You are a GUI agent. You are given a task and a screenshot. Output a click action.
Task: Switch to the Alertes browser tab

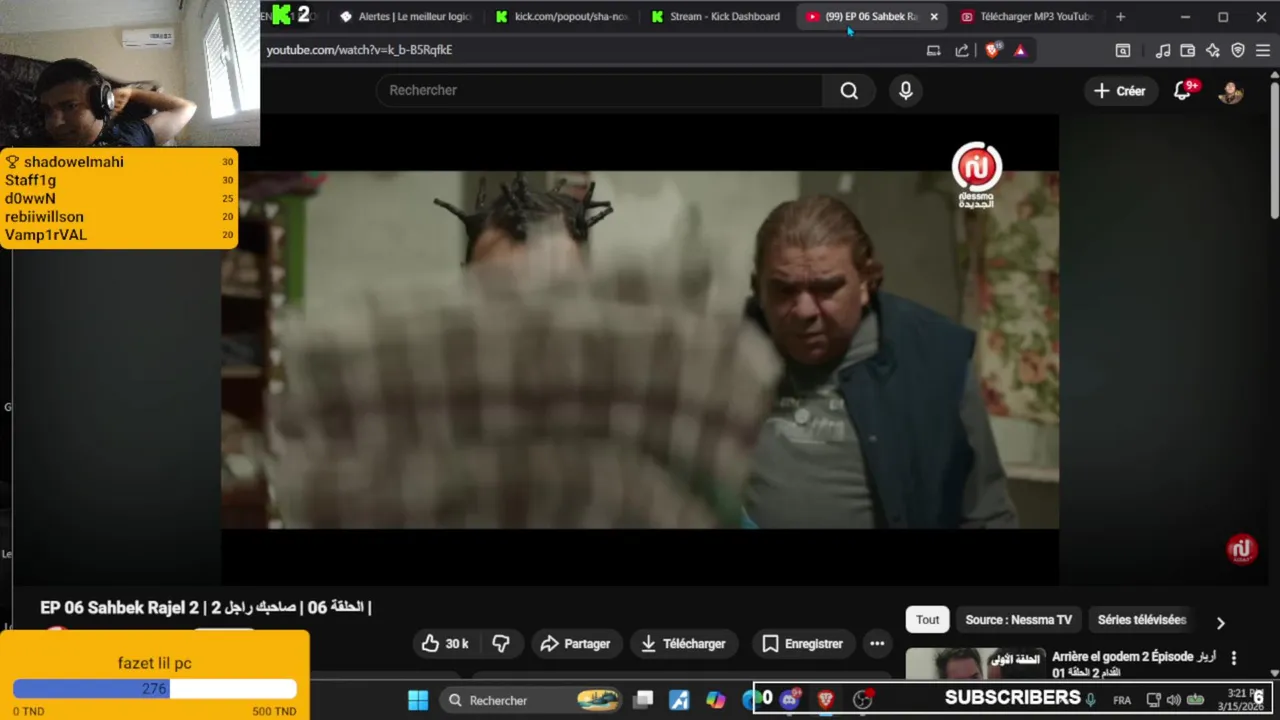click(x=406, y=17)
